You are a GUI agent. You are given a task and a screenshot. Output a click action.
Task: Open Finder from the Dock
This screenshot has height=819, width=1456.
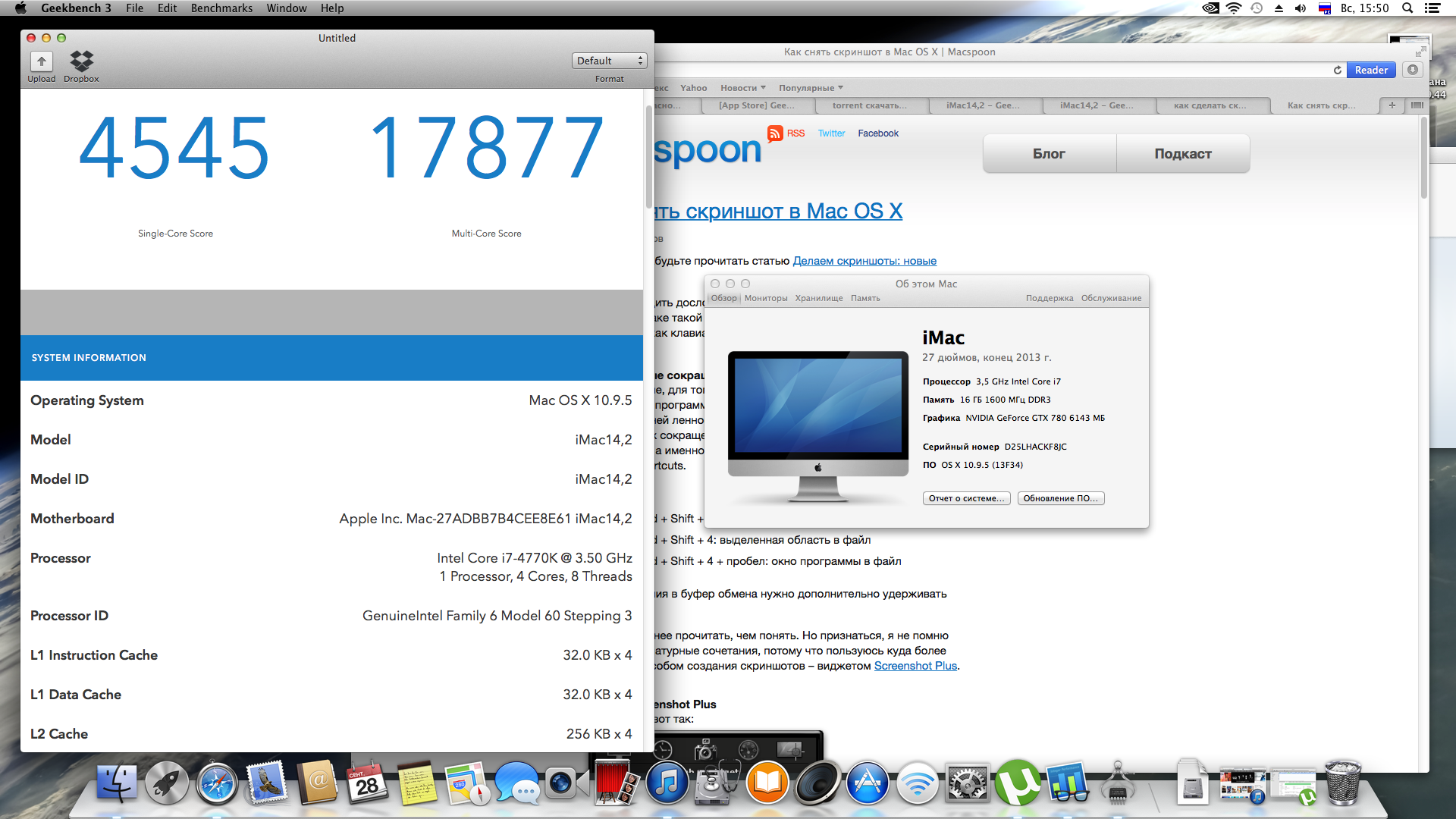(116, 783)
